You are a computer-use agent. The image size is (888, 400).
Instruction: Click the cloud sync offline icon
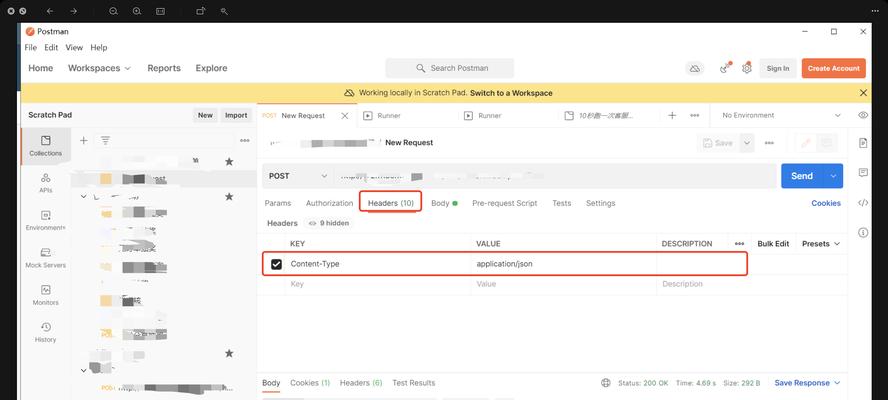pos(694,69)
